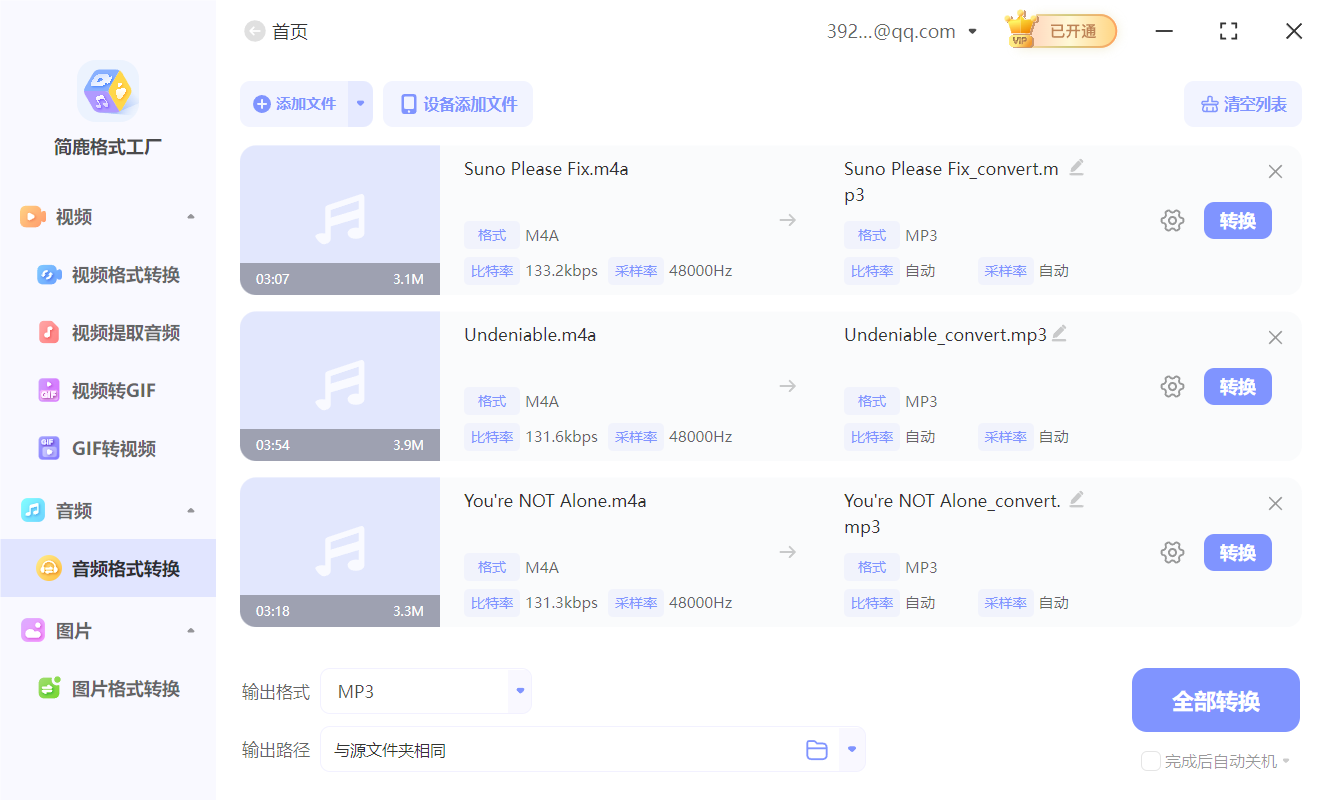
Task: Open folder browser for output path
Action: click(817, 748)
